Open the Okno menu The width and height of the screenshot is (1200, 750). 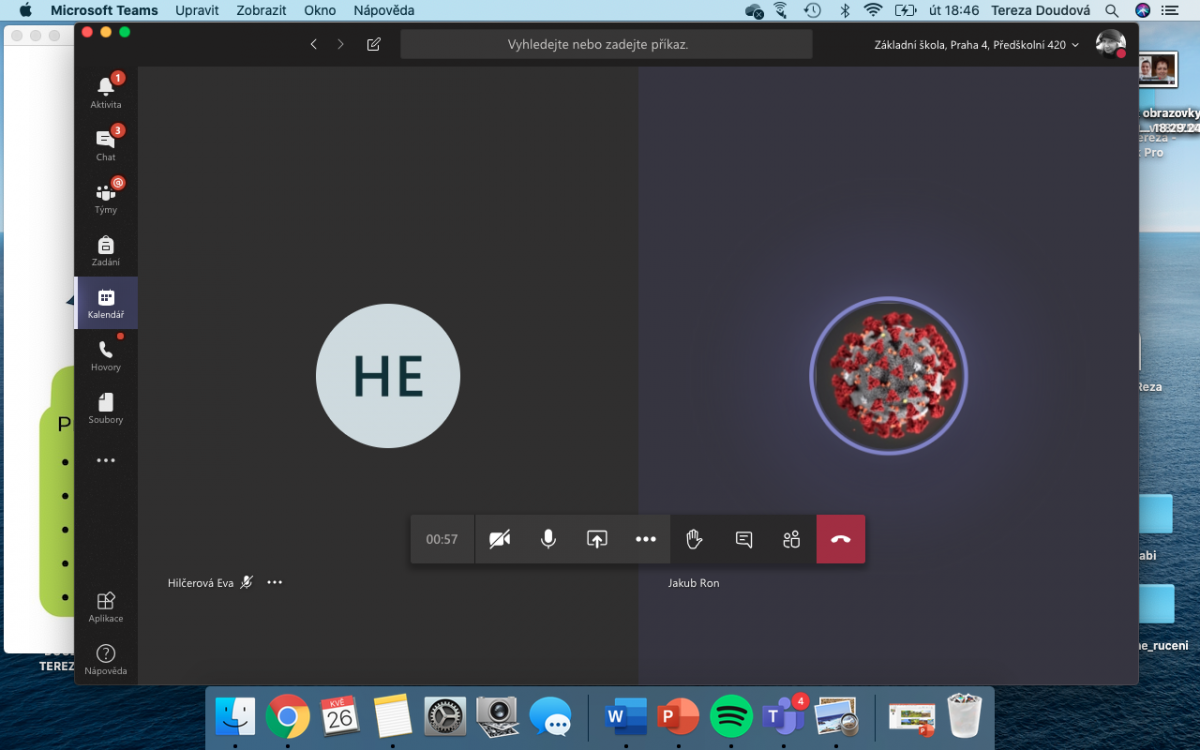coord(320,10)
